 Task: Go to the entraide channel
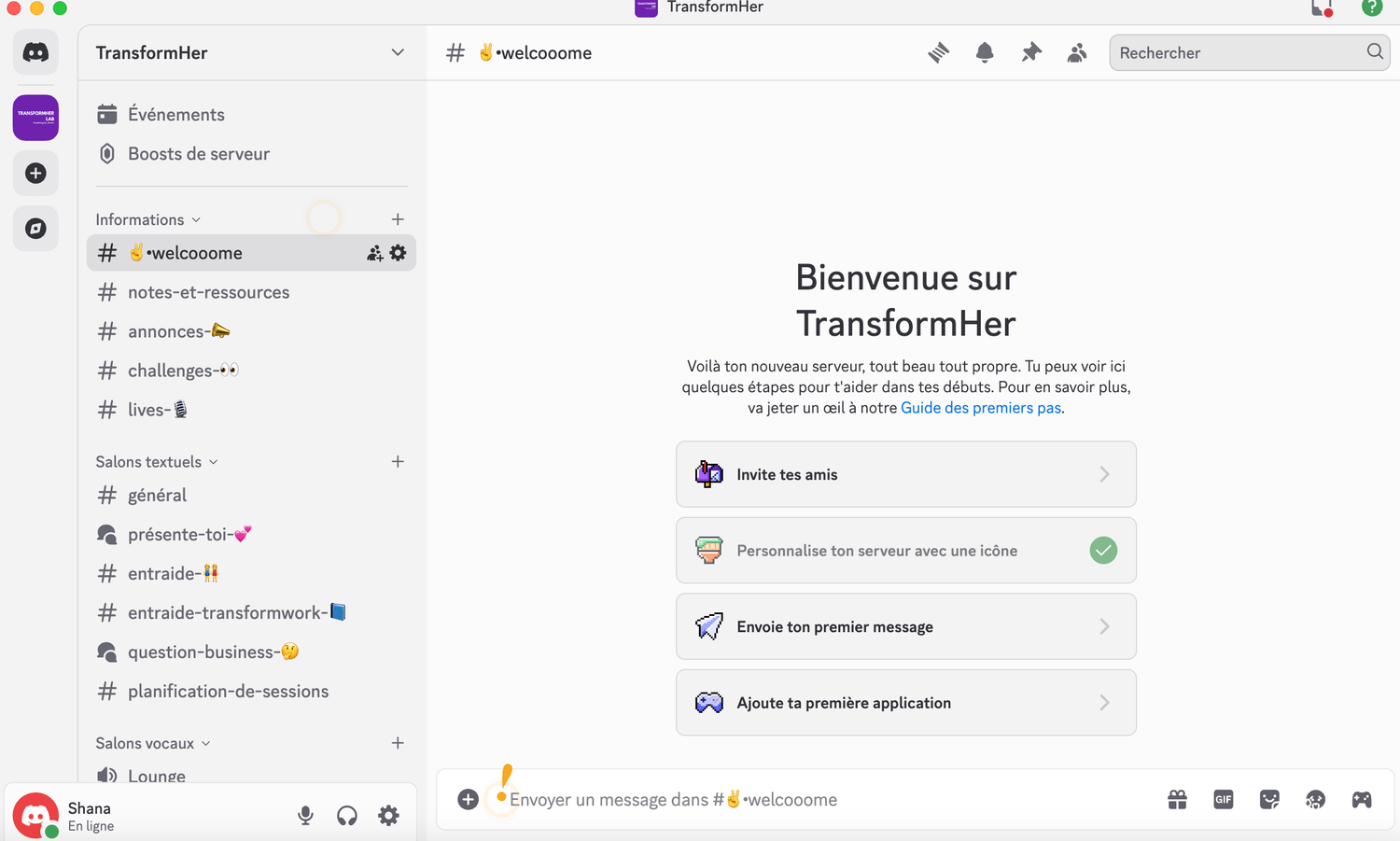(x=251, y=573)
